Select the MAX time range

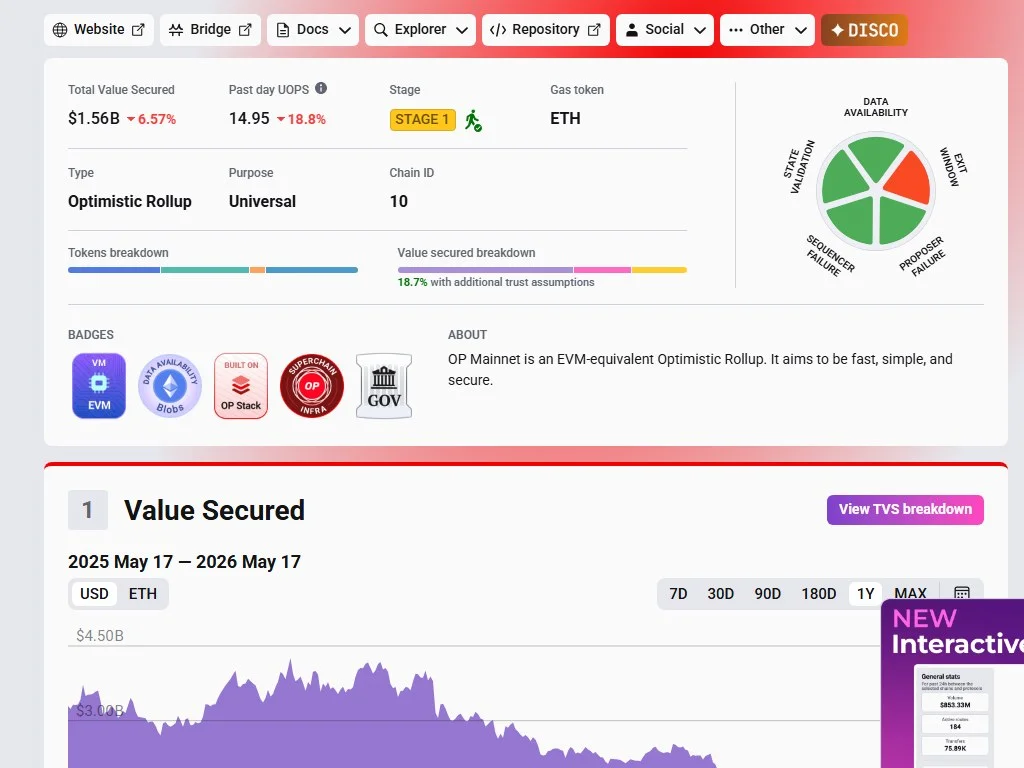point(910,593)
